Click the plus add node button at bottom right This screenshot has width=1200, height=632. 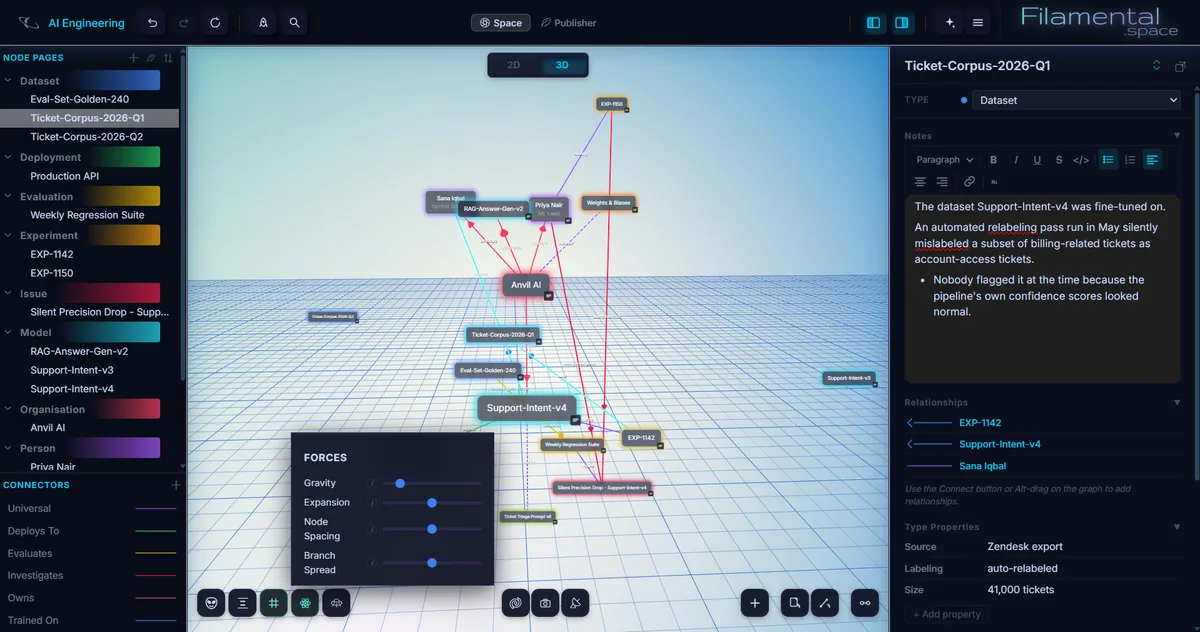755,602
